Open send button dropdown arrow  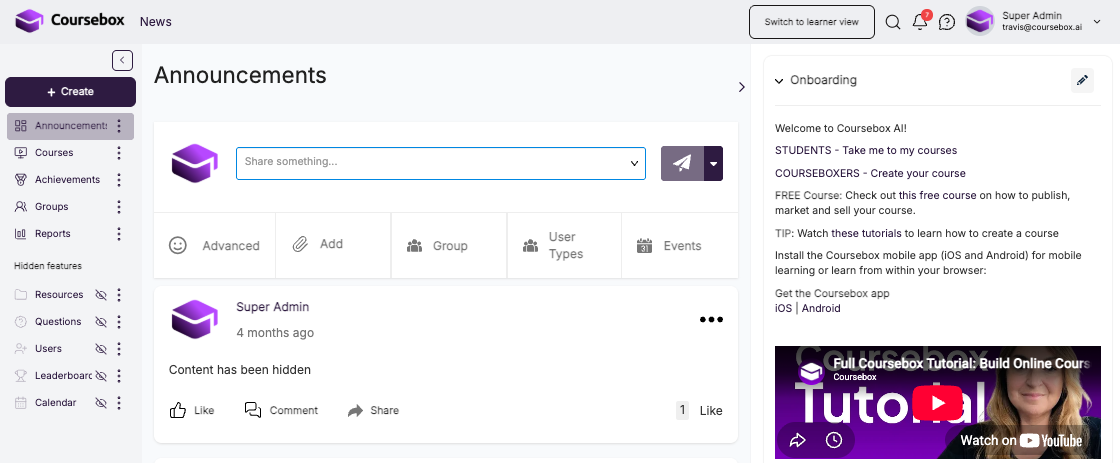coord(713,164)
